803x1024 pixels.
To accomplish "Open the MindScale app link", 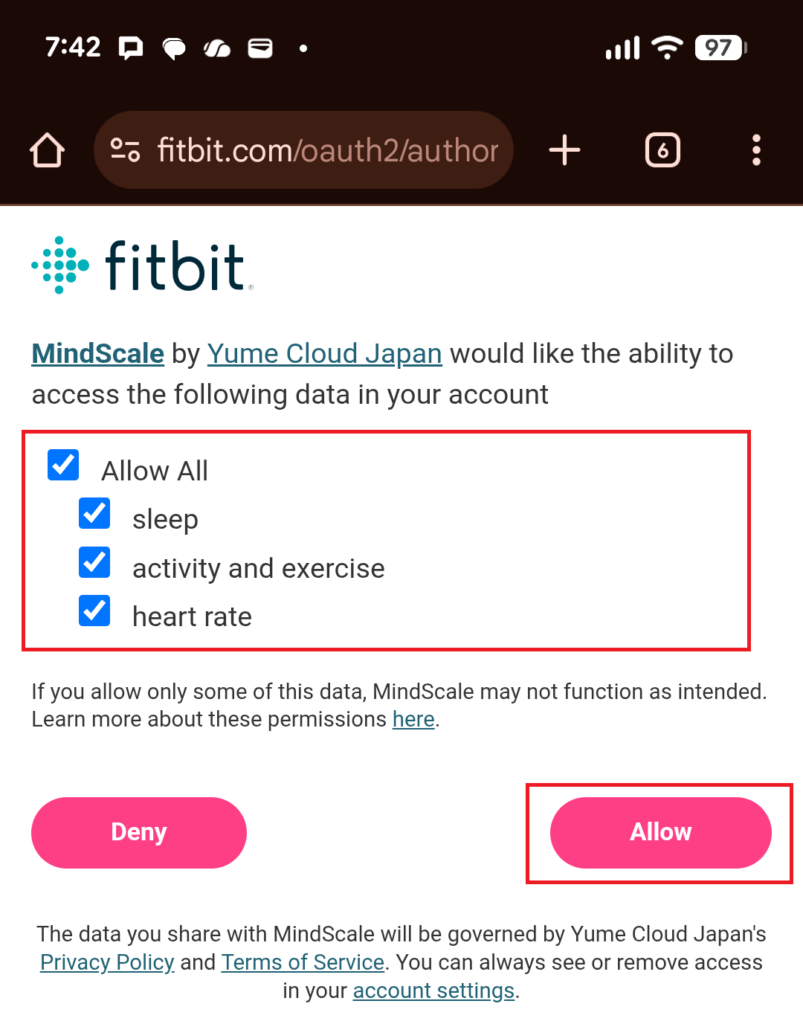I will tap(98, 353).
